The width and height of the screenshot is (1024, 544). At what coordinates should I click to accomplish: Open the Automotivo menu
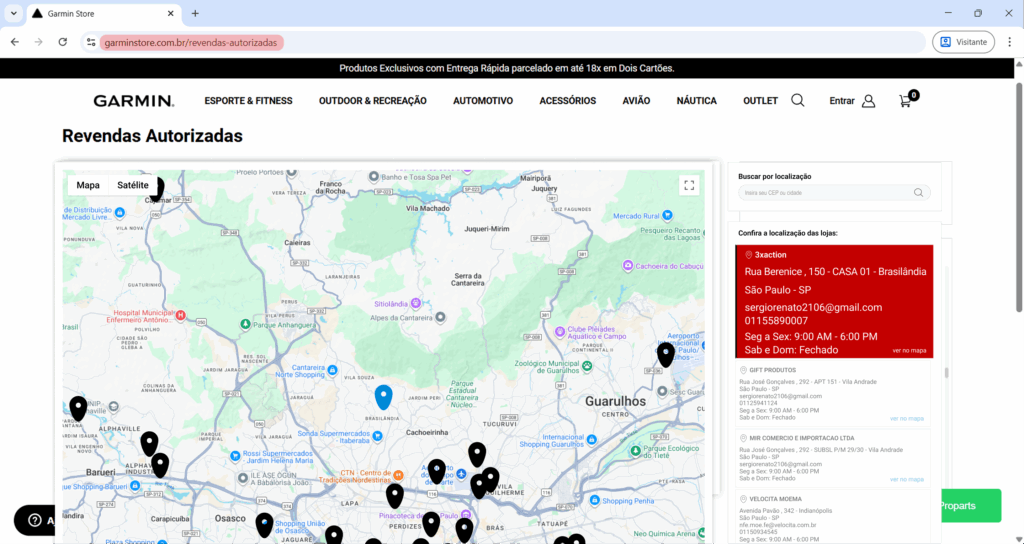[x=482, y=101]
